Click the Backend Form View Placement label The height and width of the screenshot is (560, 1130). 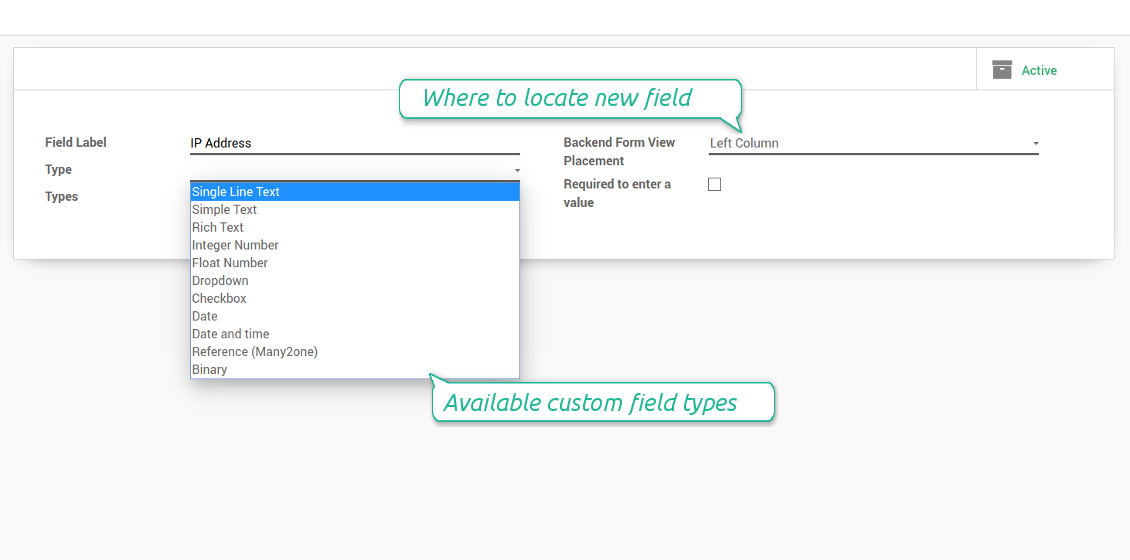pyautogui.click(x=619, y=151)
